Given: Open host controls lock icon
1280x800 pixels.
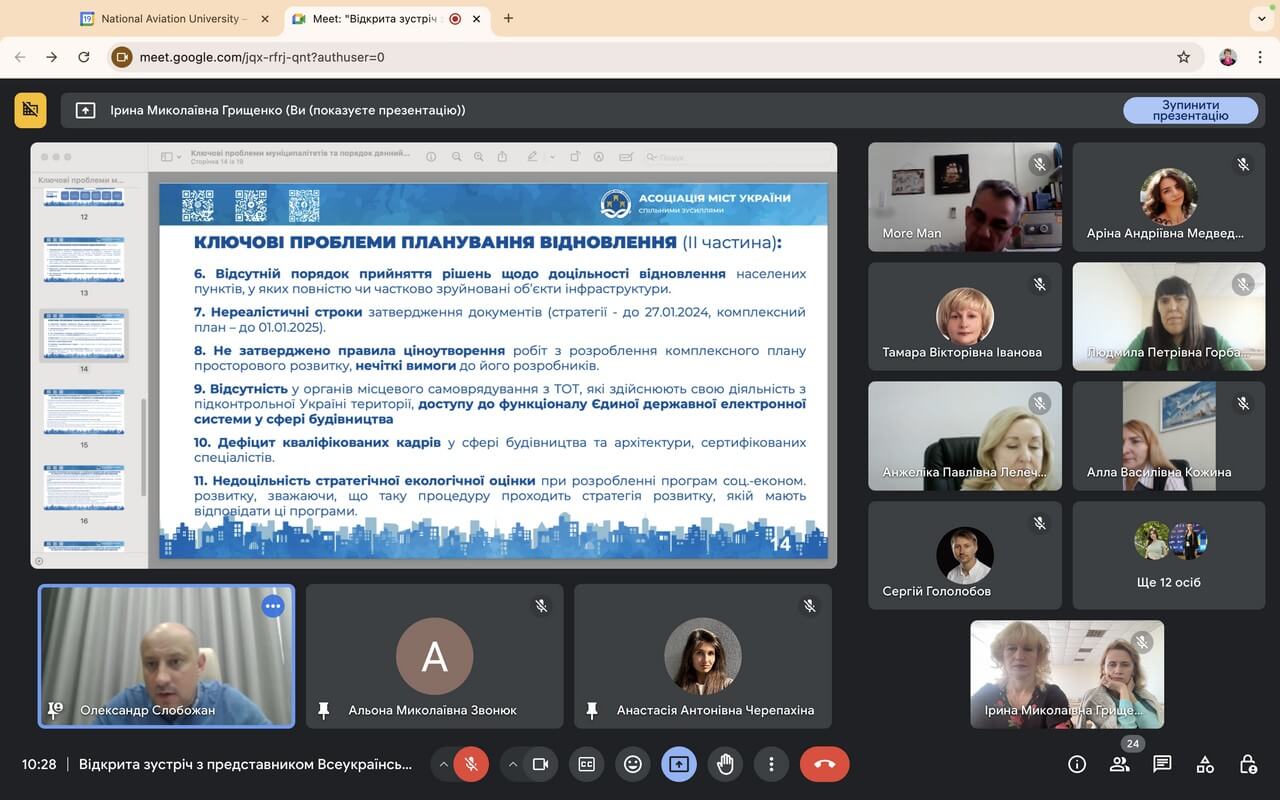Looking at the screenshot, I should [1248, 764].
